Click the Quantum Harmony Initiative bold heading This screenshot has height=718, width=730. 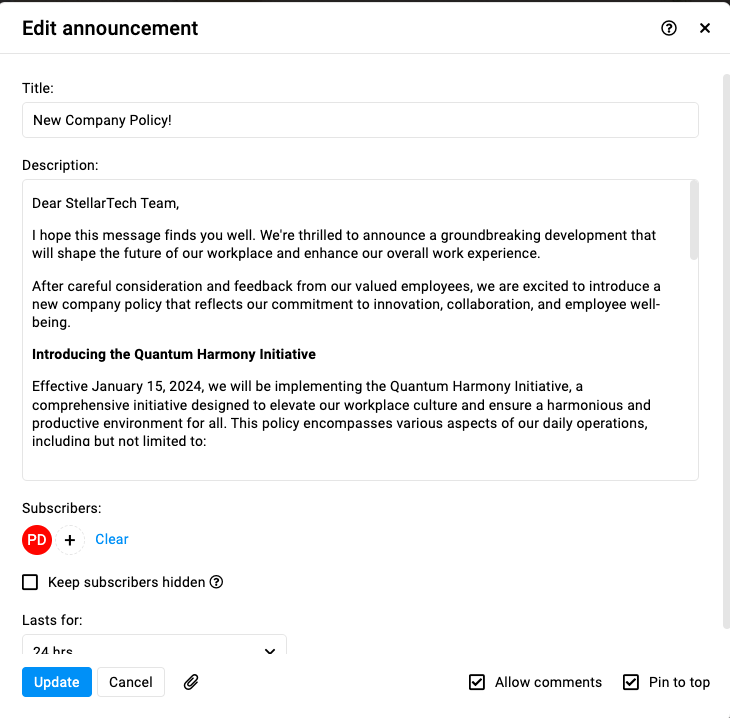174,354
